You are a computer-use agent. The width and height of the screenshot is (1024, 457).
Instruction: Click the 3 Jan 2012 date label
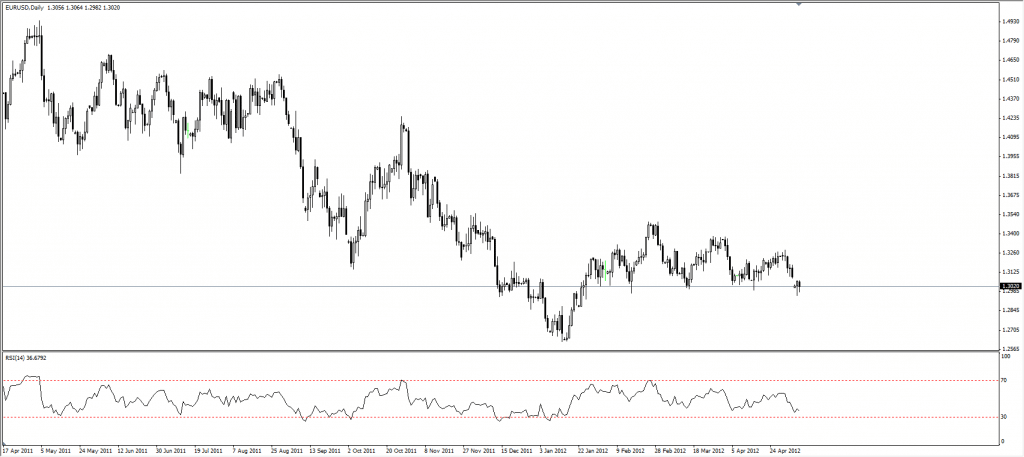tap(554, 450)
